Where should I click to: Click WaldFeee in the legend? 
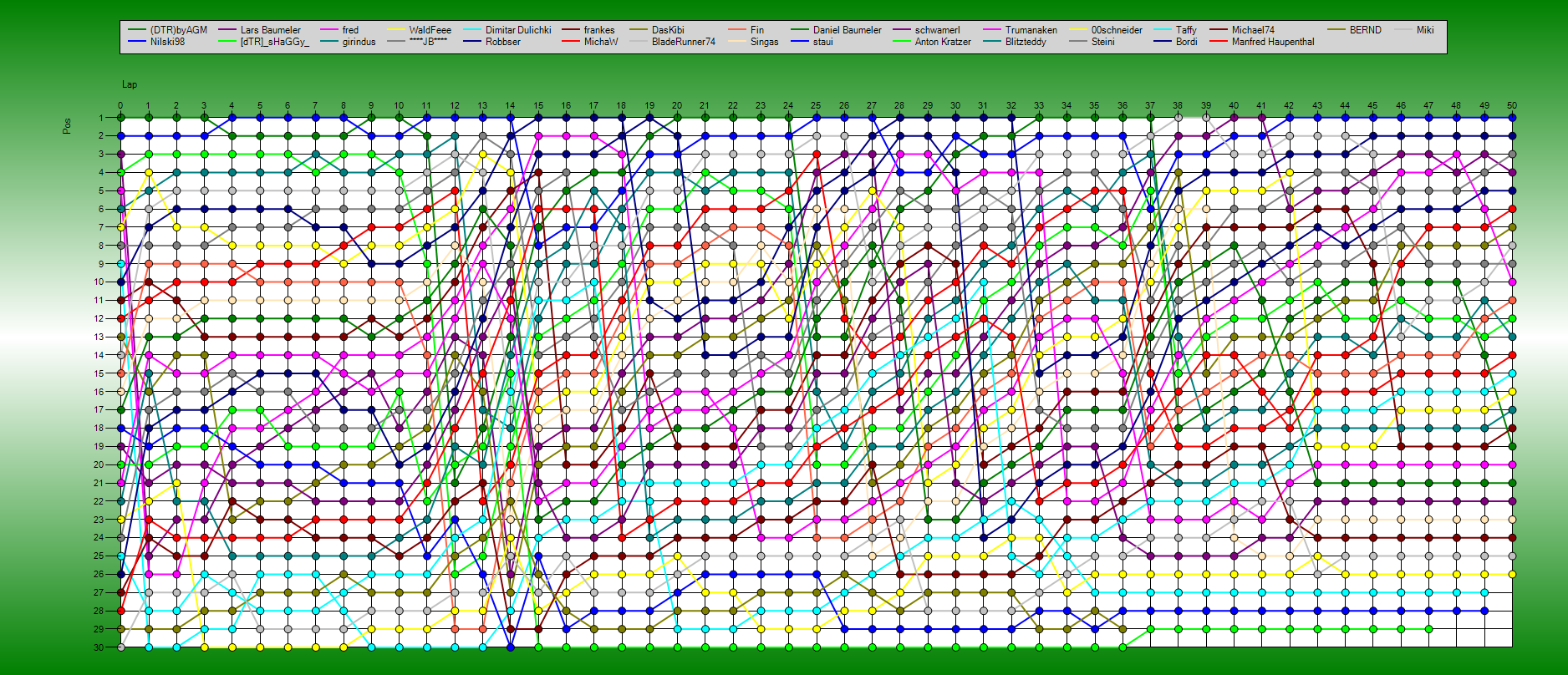pyautogui.click(x=430, y=30)
